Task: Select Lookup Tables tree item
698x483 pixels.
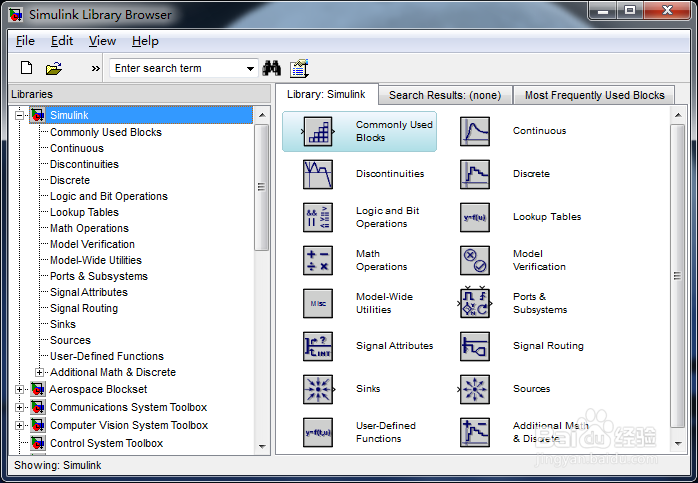Action: coord(84,212)
